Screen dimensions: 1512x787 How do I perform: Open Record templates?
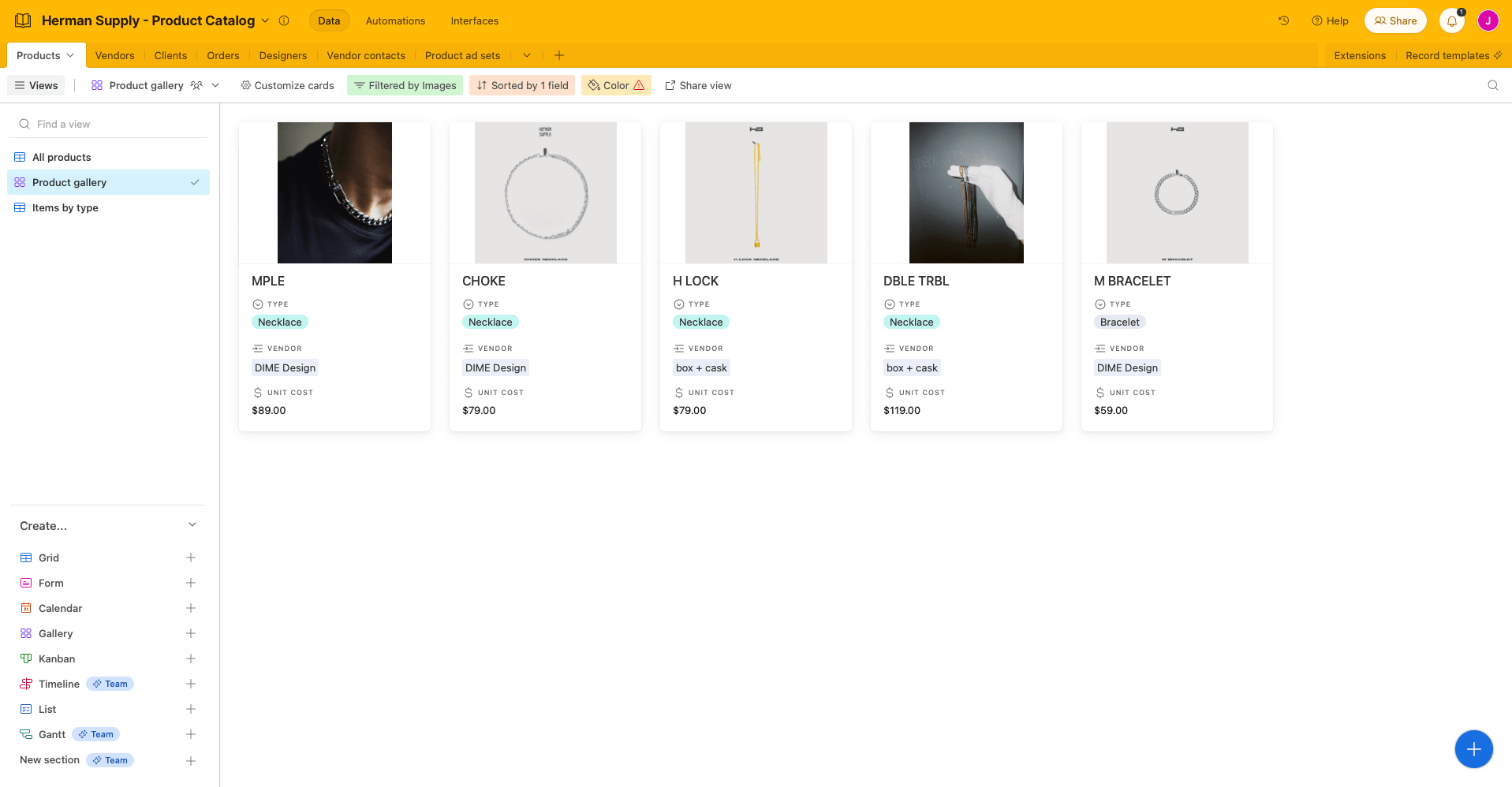coord(1454,55)
